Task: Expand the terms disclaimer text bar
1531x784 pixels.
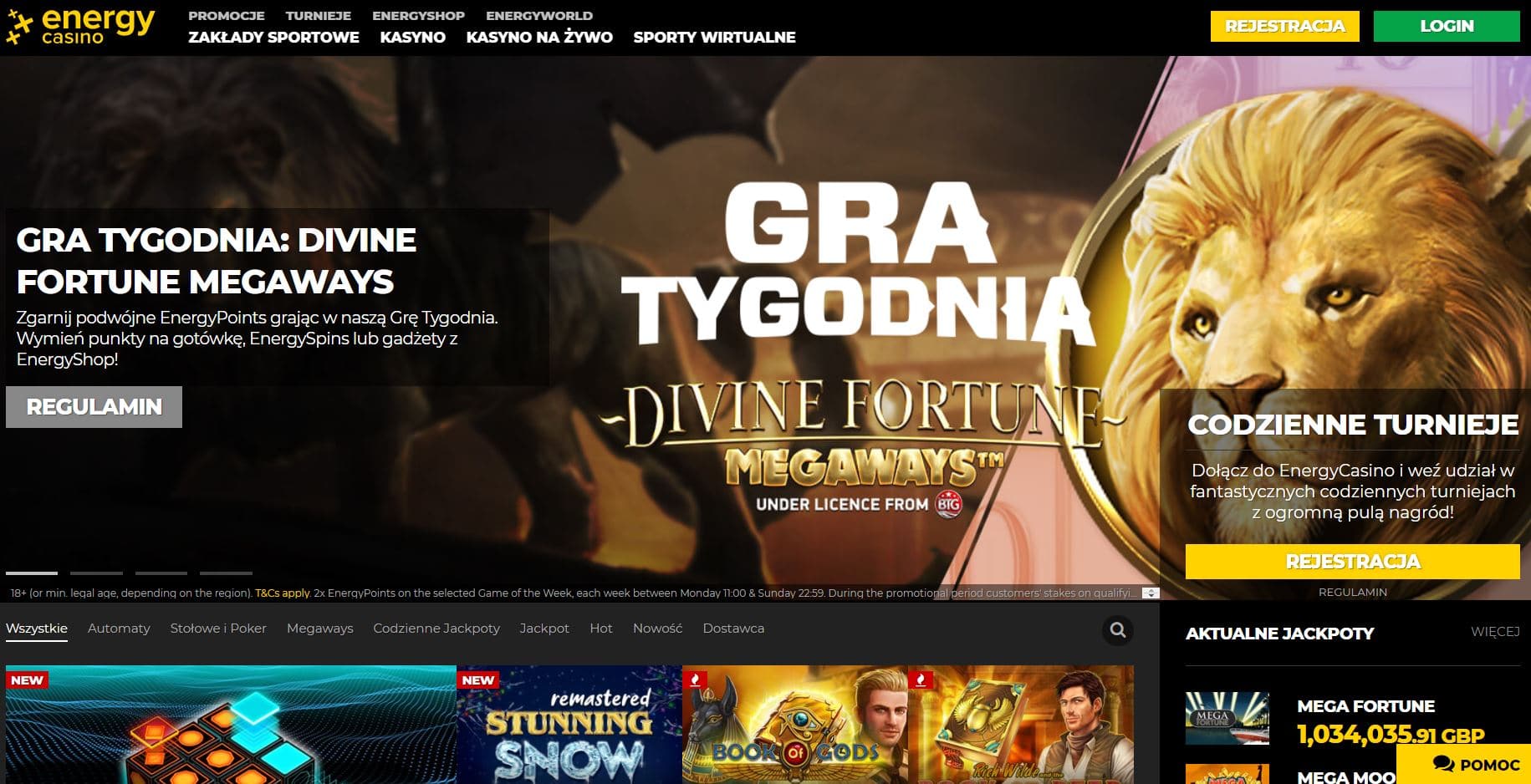Action: (x=1151, y=593)
